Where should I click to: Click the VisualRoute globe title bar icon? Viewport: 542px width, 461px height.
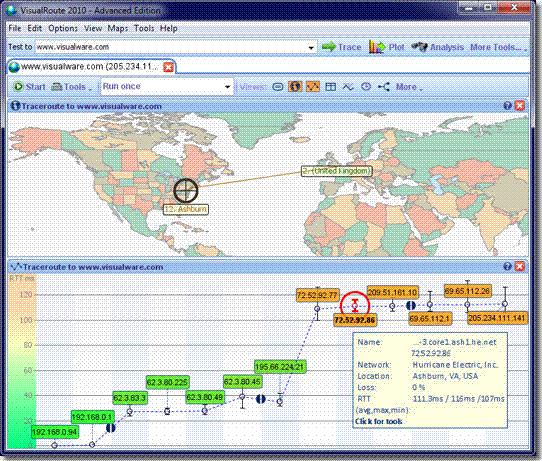tap(11, 10)
